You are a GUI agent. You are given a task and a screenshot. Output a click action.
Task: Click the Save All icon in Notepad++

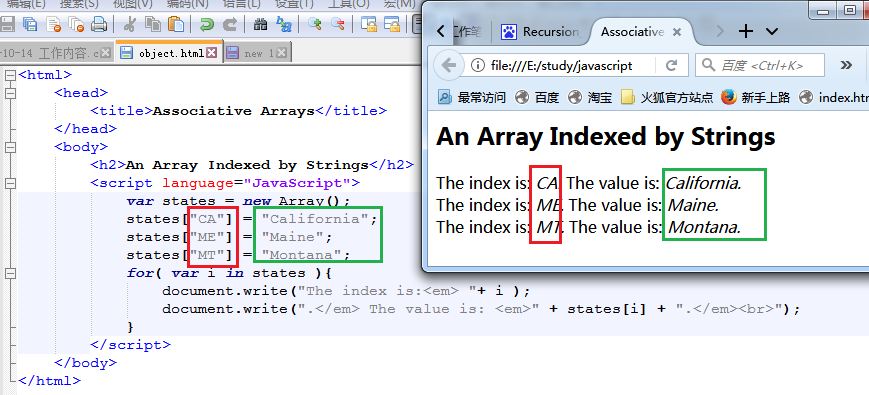click(29, 24)
